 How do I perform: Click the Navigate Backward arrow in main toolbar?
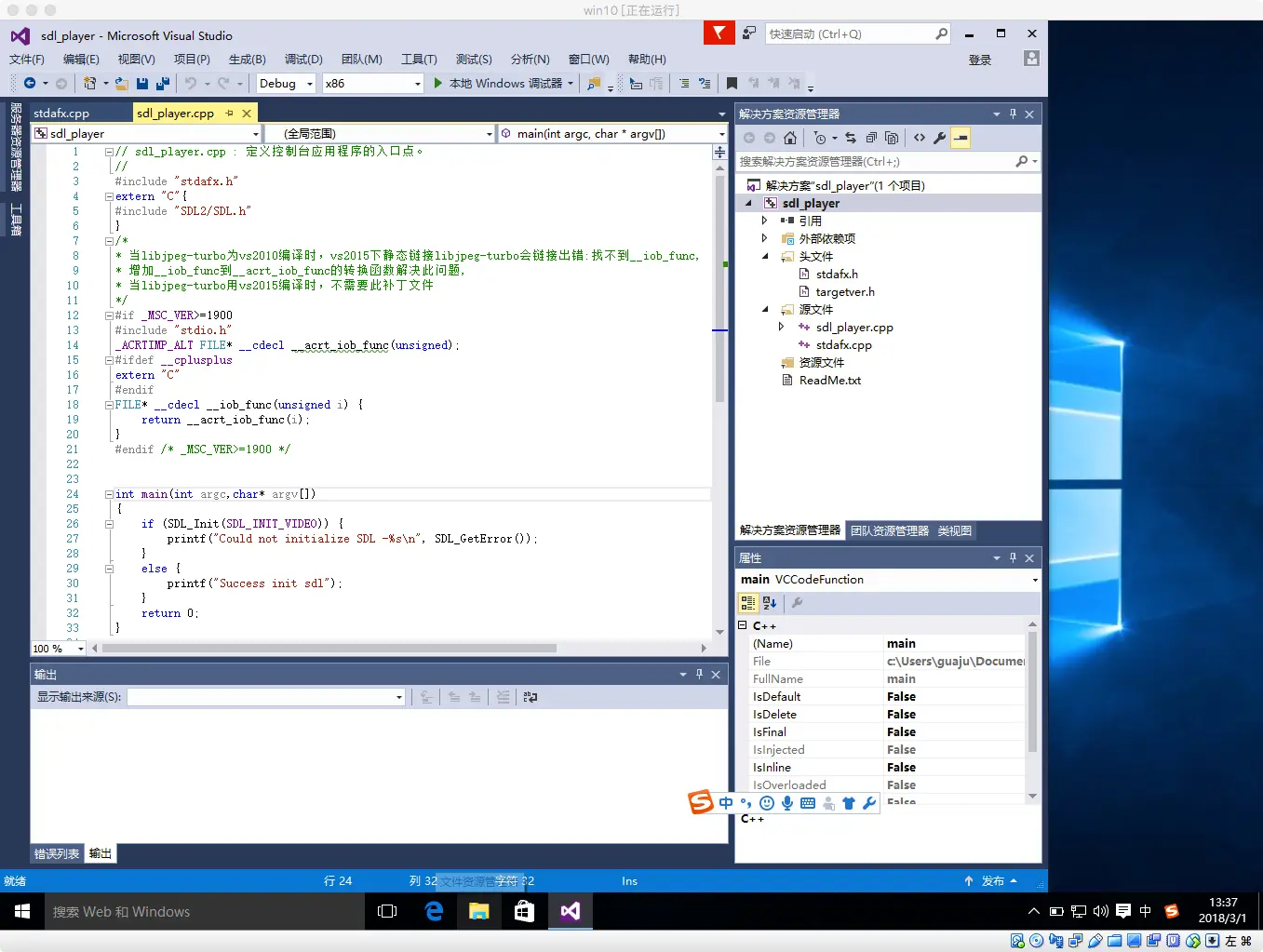tap(30, 84)
